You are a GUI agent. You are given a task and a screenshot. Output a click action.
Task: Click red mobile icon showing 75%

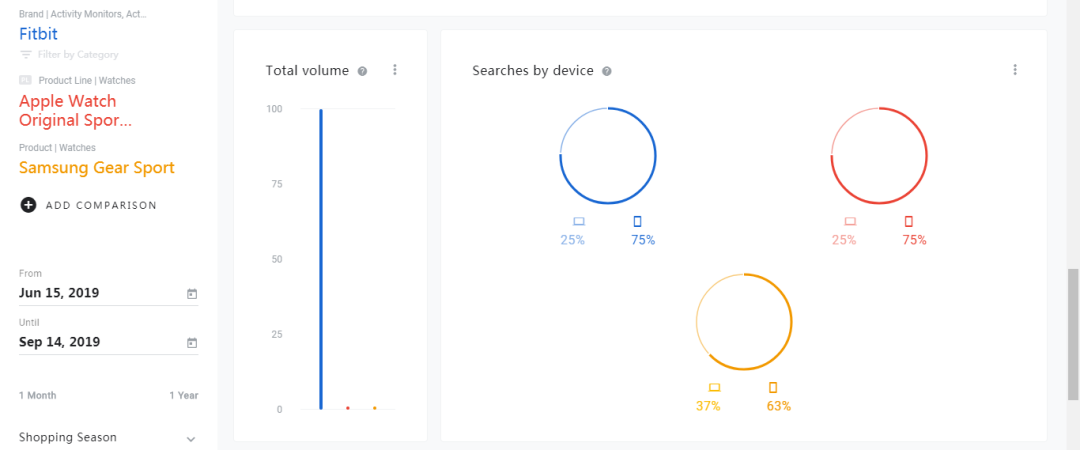coord(908,221)
